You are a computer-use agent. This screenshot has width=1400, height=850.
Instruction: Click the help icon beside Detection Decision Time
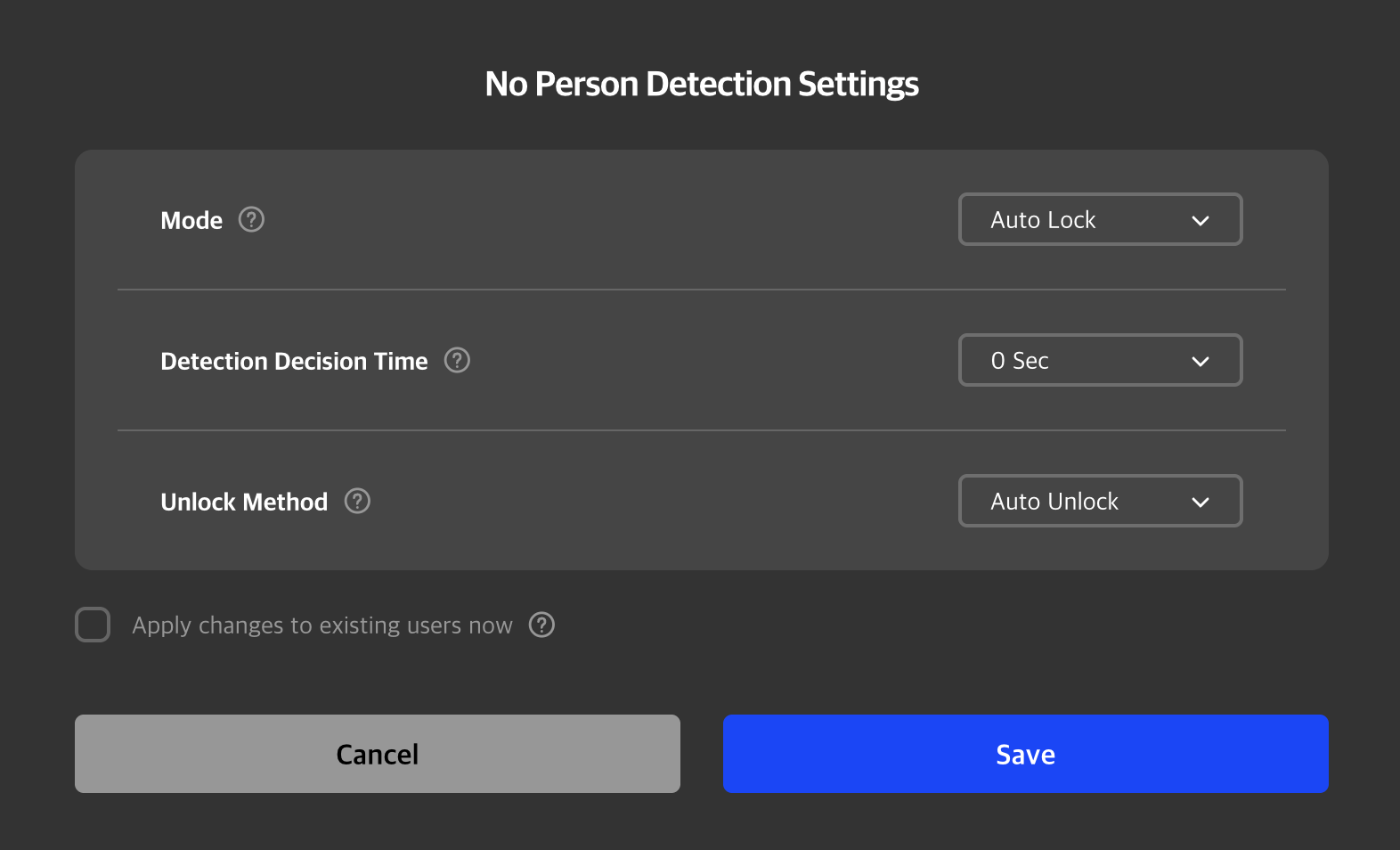(x=457, y=360)
